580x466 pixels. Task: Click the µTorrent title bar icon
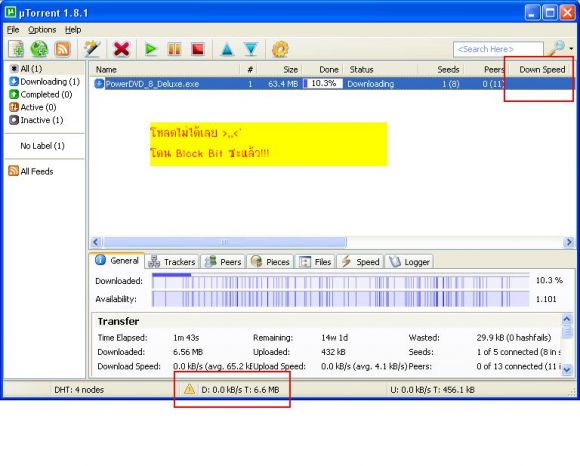pyautogui.click(x=10, y=13)
